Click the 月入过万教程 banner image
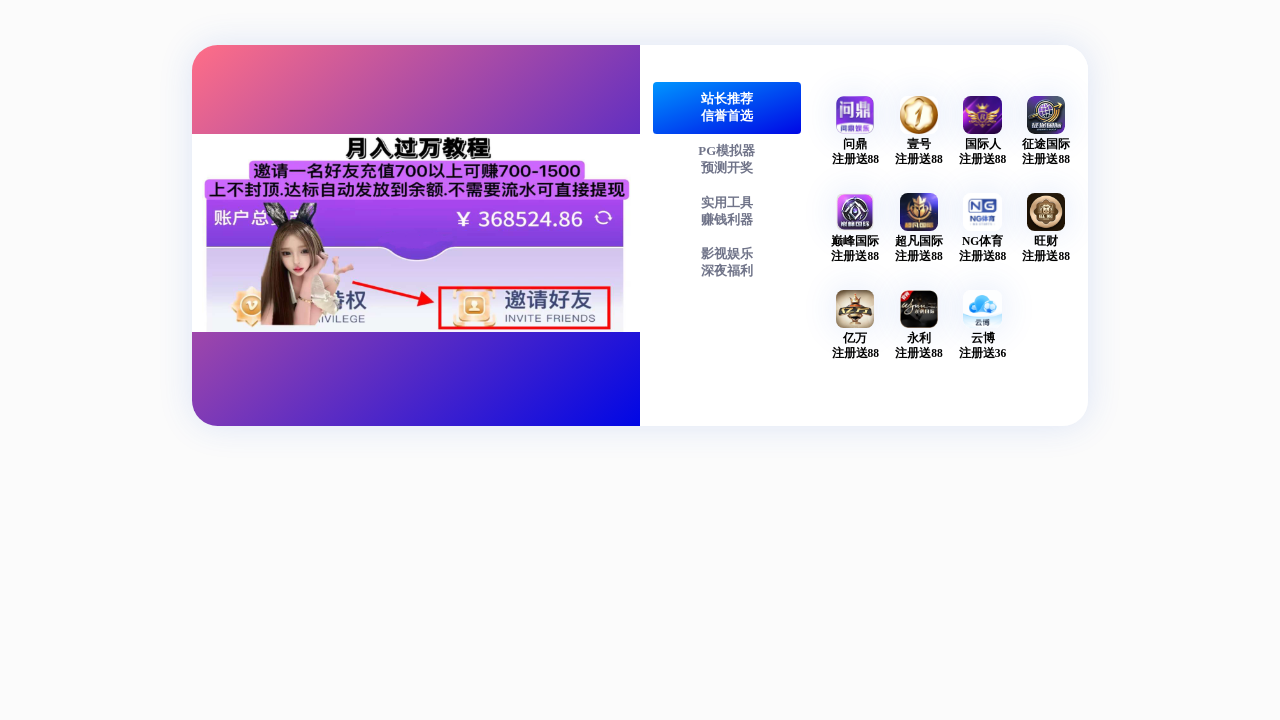The image size is (1280, 720). [x=416, y=233]
